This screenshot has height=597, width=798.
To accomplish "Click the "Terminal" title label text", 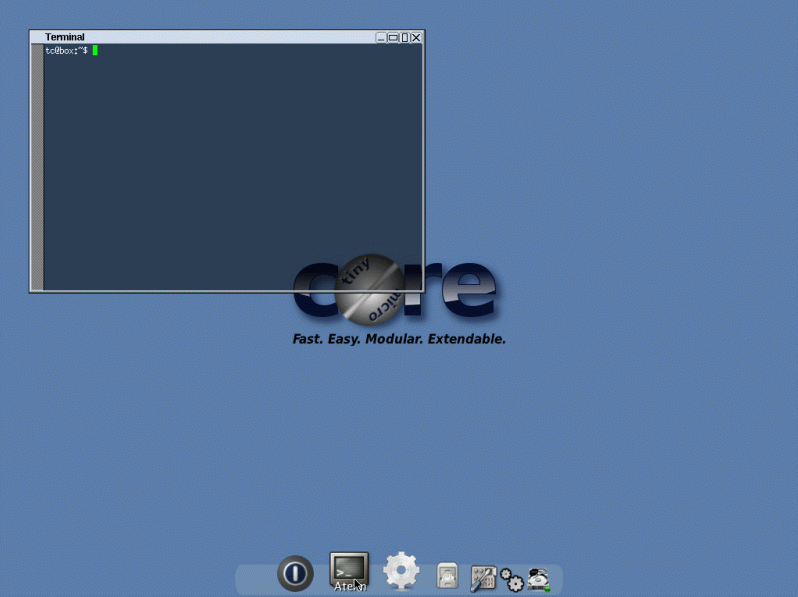I will [65, 37].
